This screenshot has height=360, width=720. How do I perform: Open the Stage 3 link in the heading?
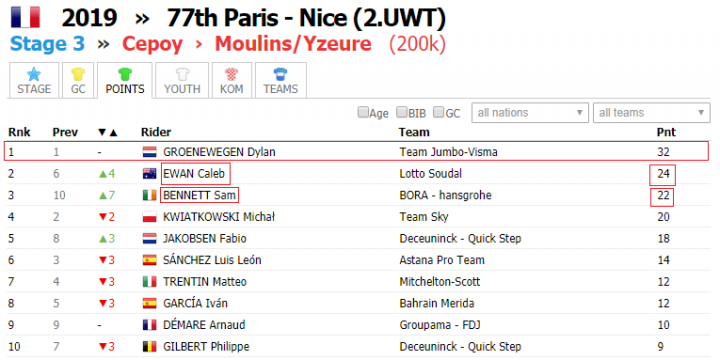[x=47, y=44]
